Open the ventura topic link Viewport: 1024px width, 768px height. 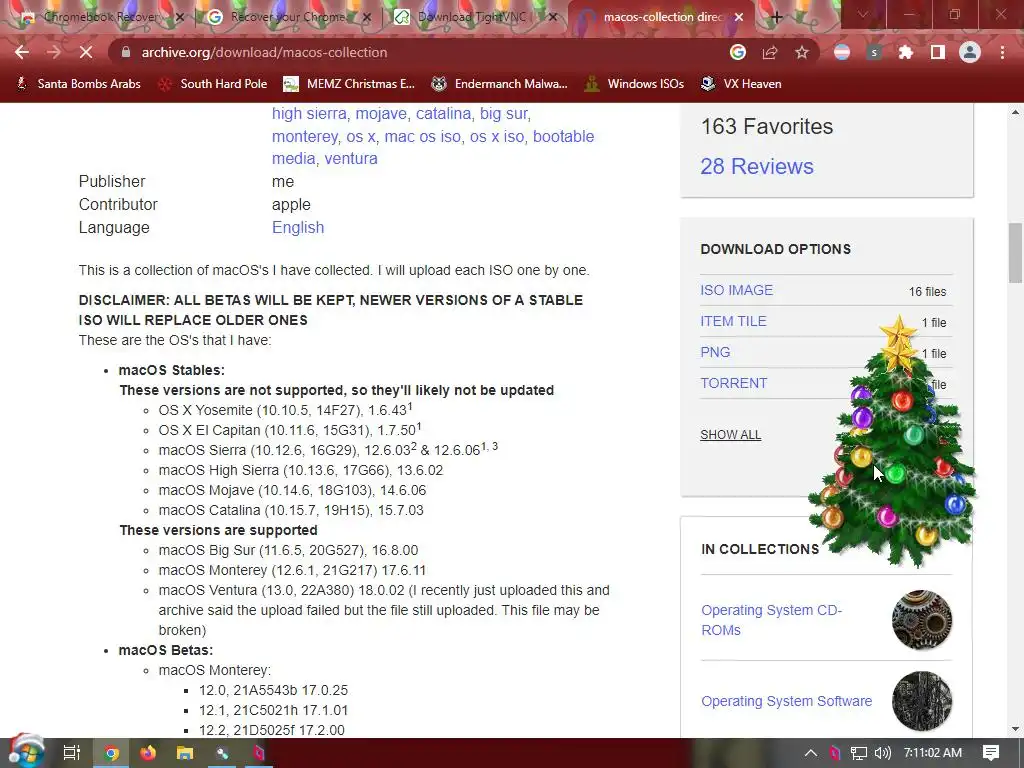(x=351, y=159)
